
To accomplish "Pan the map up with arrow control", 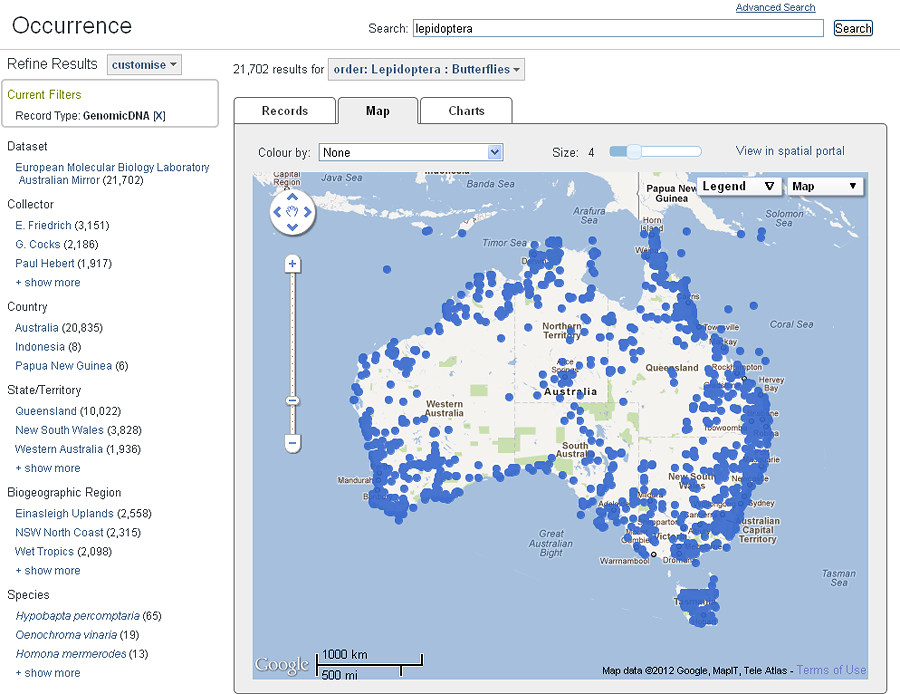I will (293, 195).
